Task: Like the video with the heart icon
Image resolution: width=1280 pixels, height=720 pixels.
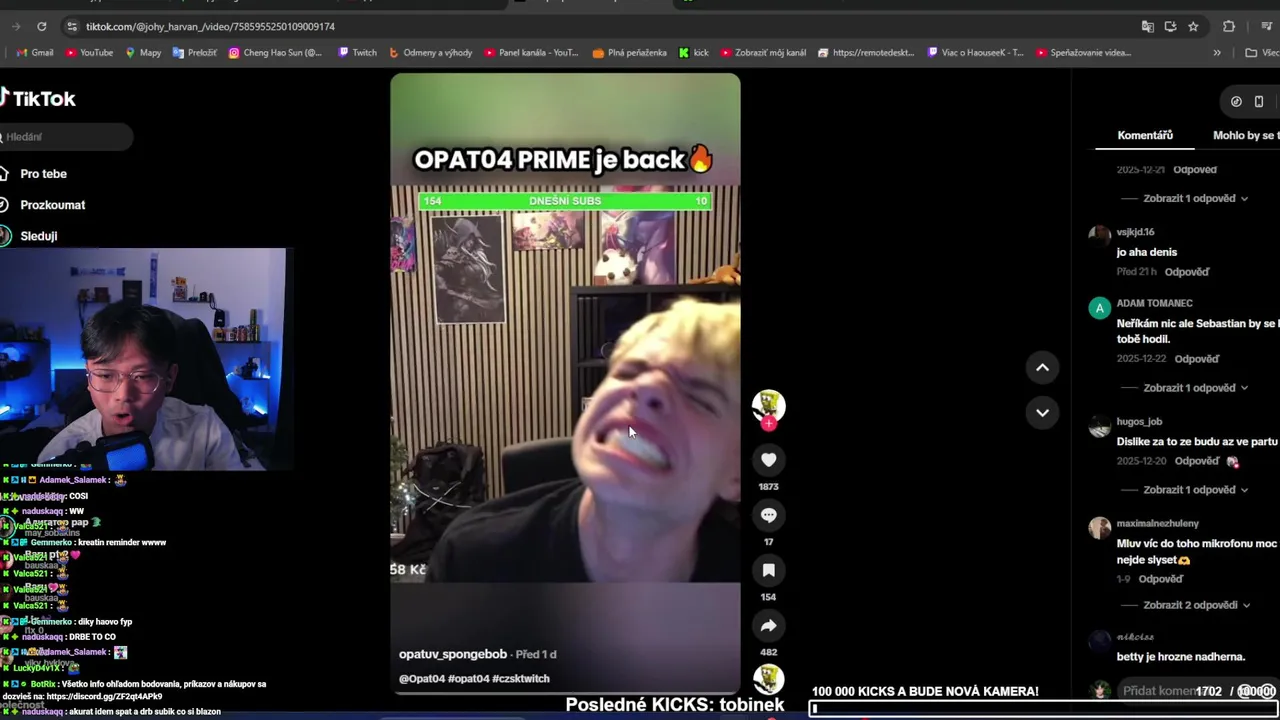Action: pos(768,460)
